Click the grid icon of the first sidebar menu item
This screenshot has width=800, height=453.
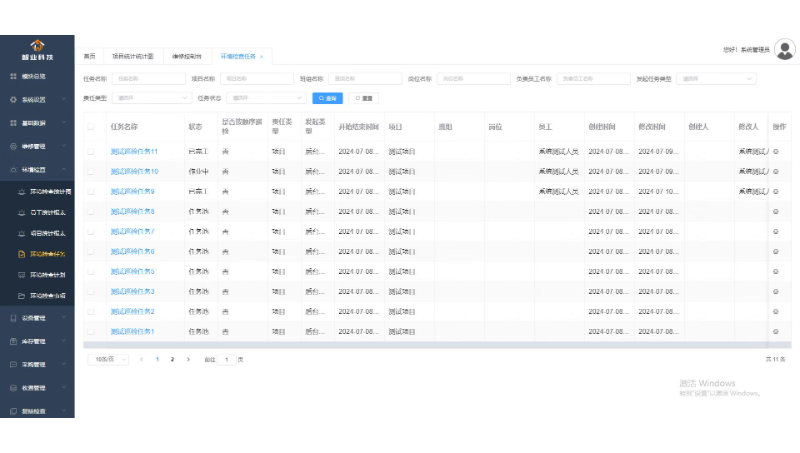14,77
